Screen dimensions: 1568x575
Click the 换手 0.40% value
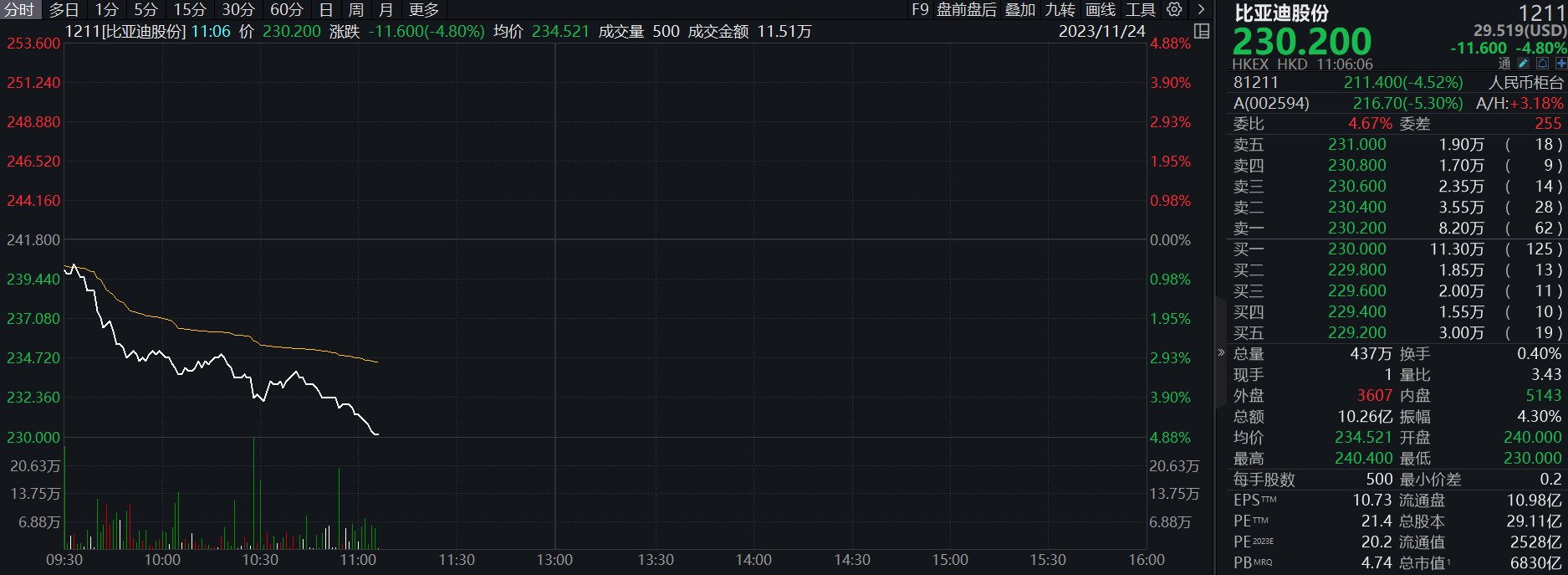tap(1540, 354)
